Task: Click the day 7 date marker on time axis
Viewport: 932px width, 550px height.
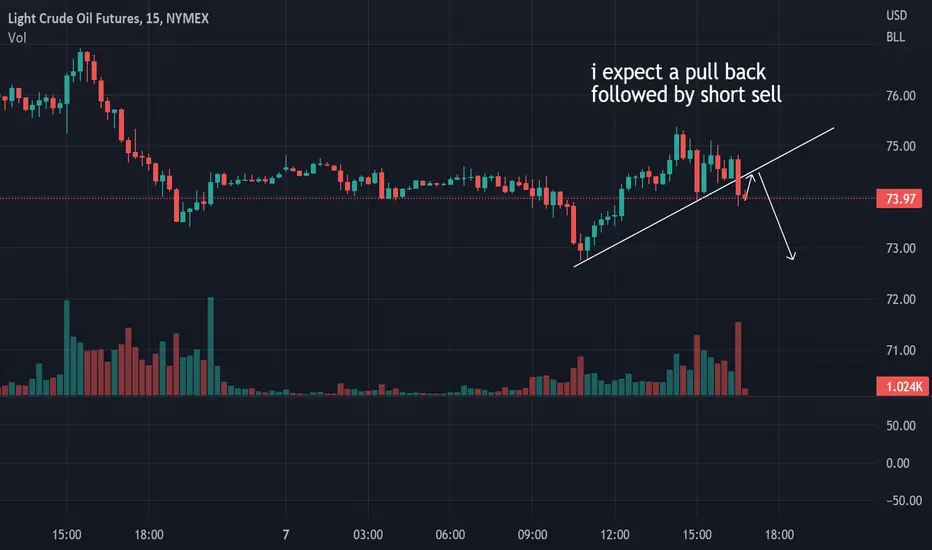Action: pos(286,535)
